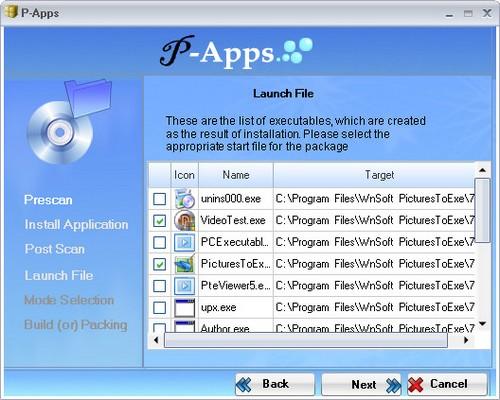Click the PteViewer5 file icon

[185, 286]
